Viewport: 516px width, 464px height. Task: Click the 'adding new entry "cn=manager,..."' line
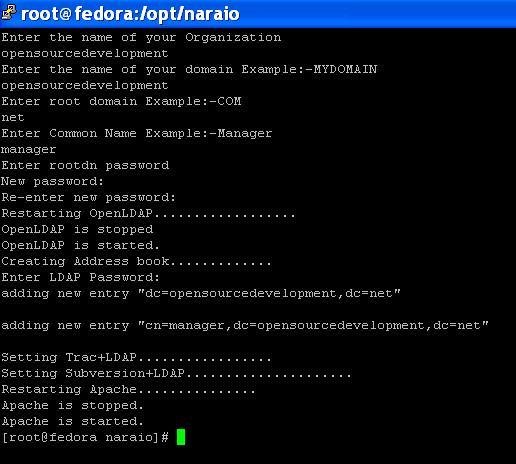[245, 326]
